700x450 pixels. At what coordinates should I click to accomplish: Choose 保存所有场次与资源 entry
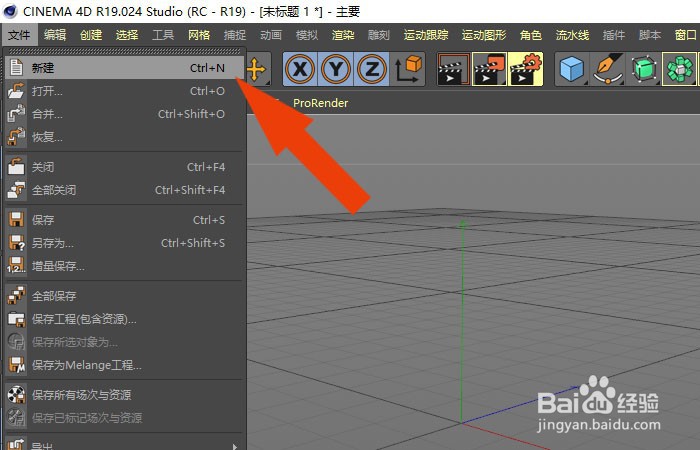coord(125,395)
